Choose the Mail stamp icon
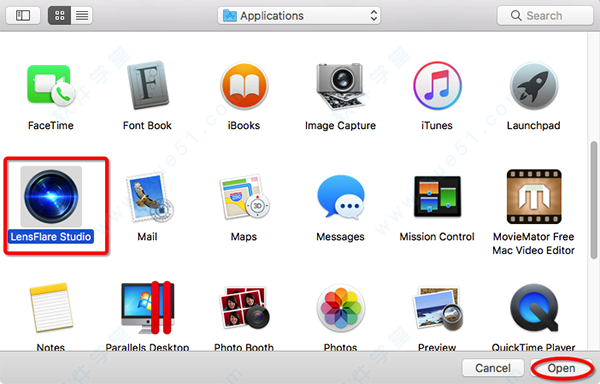Screen dimensions: 600x384 pos(149,197)
